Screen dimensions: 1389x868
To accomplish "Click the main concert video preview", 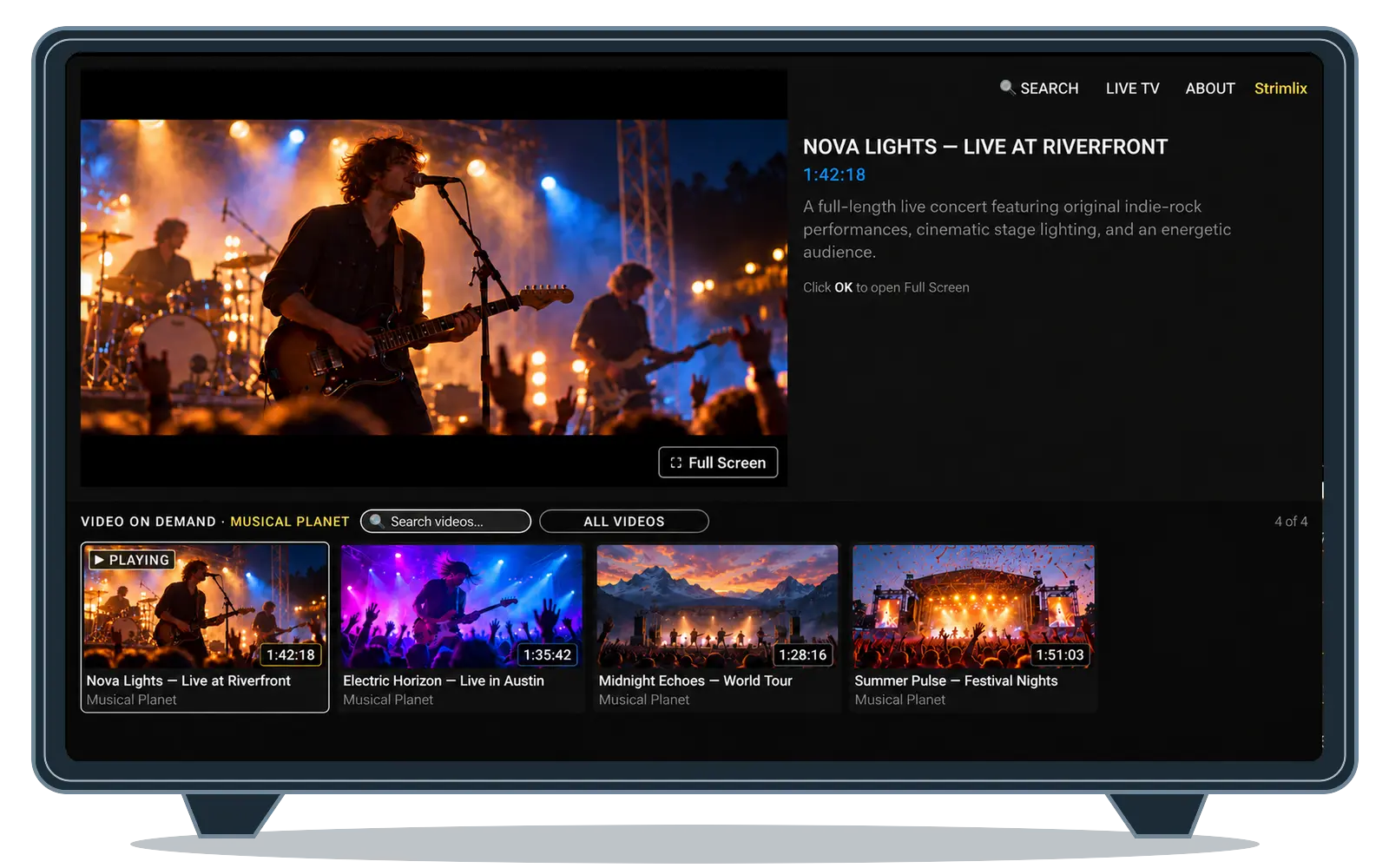I will [x=434, y=277].
